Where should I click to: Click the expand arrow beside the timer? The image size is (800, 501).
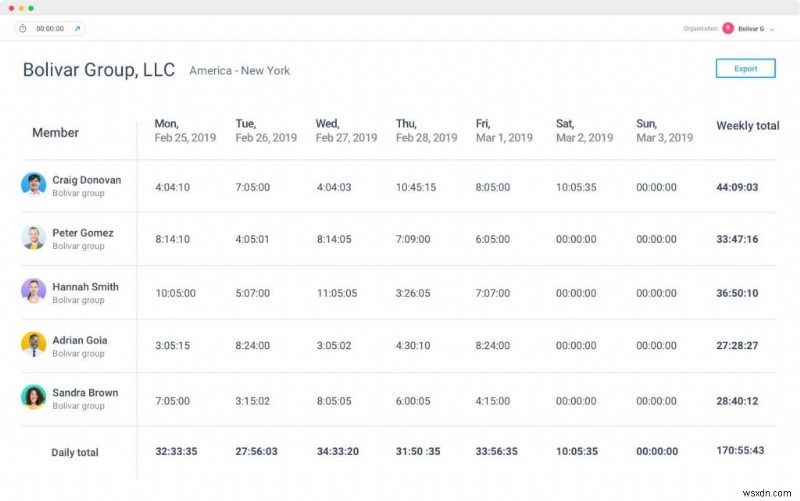(x=77, y=29)
